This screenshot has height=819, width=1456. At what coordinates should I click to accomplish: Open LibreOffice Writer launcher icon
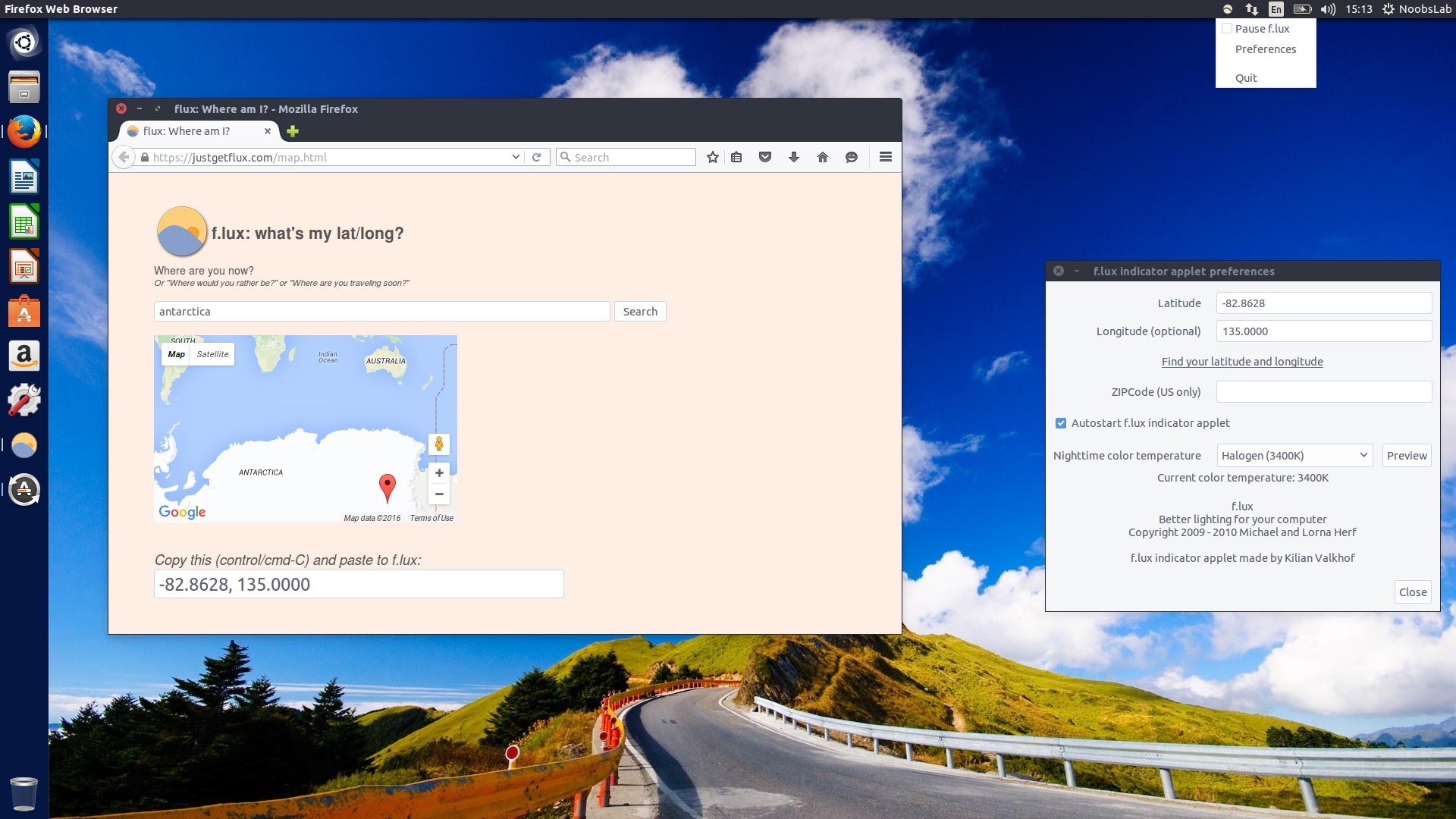pos(24,177)
